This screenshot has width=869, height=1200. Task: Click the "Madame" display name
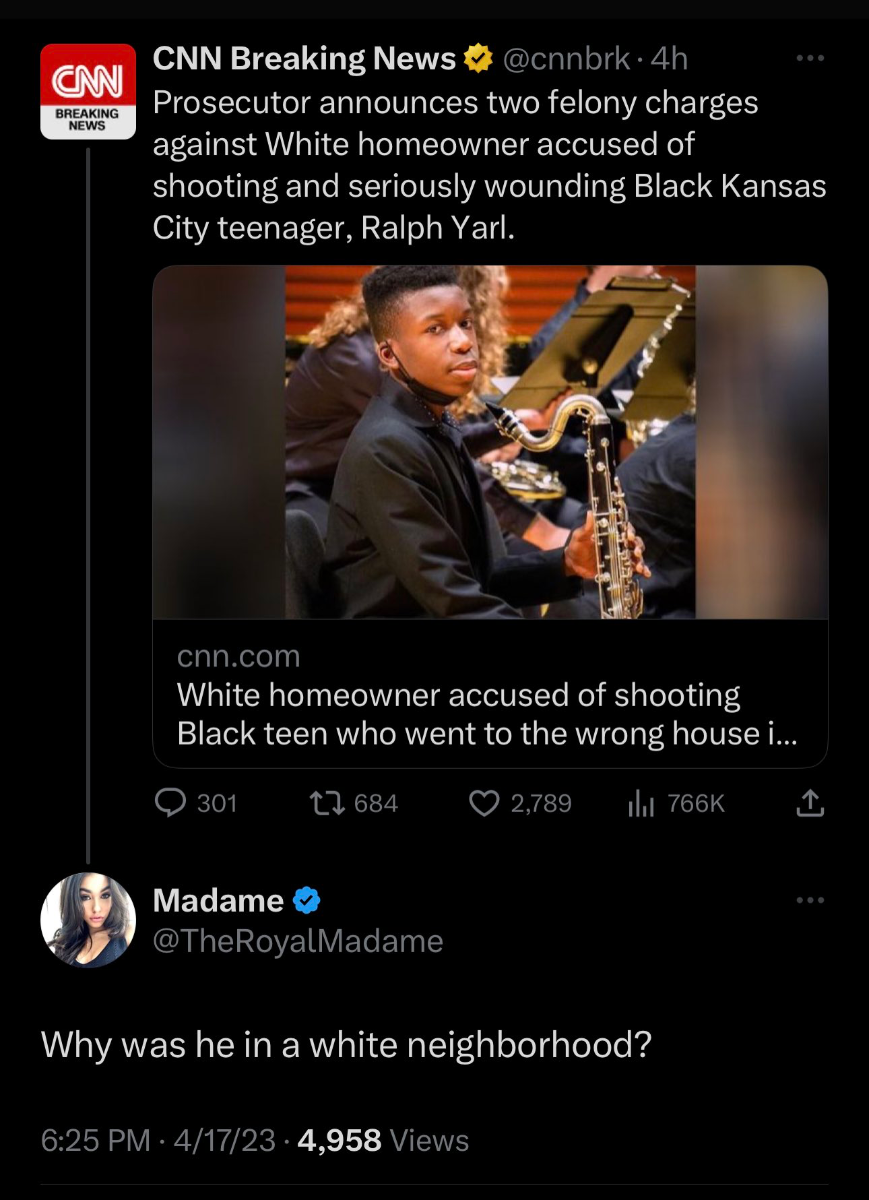click(x=218, y=901)
